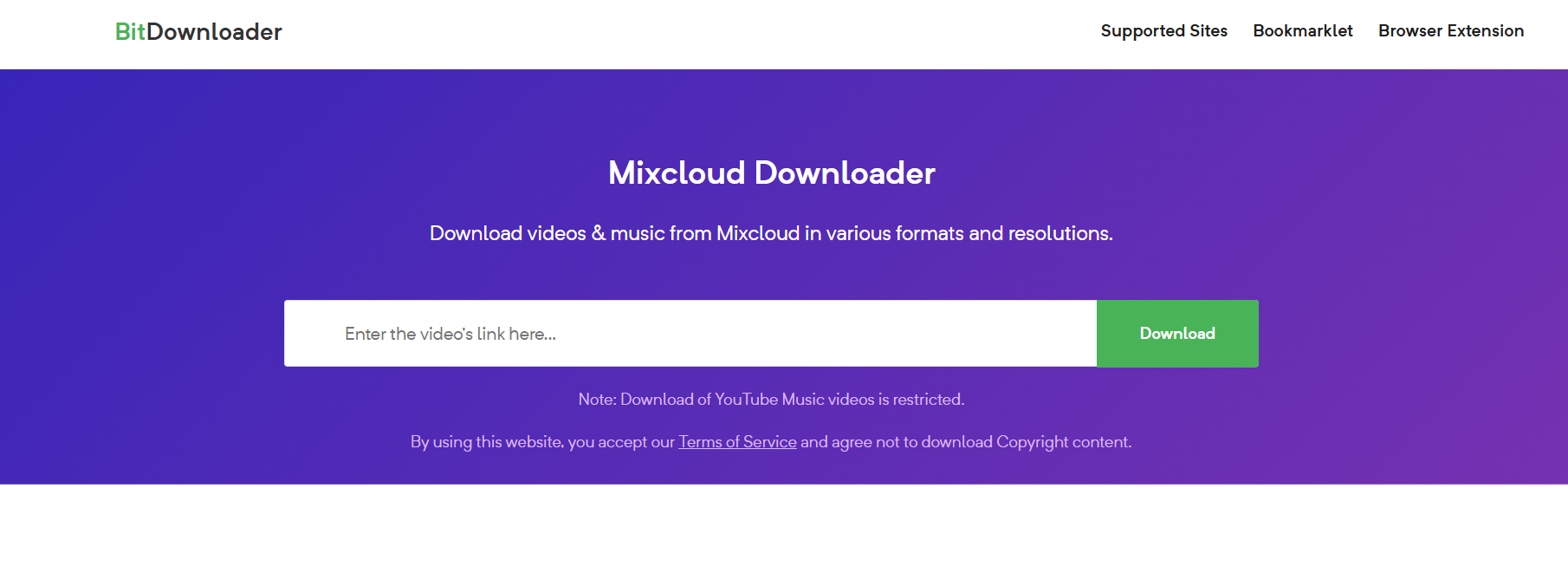Open the Terms of Service link

(737, 442)
